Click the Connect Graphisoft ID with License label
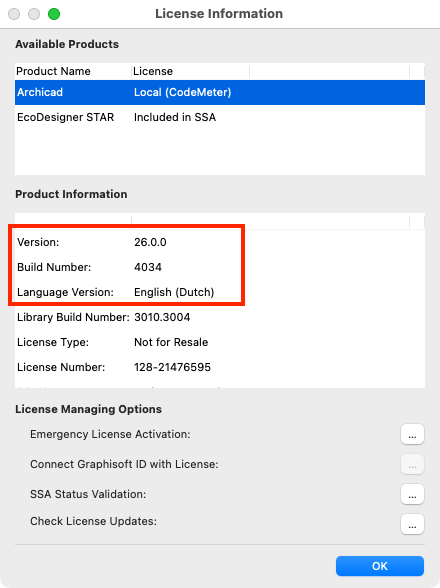 coord(124,464)
